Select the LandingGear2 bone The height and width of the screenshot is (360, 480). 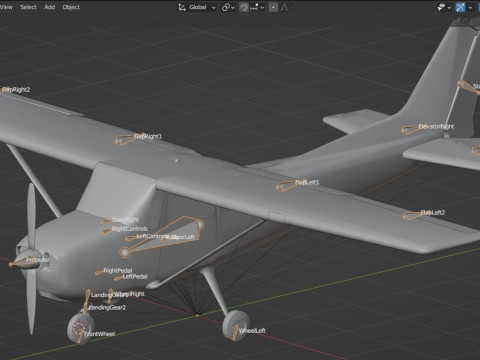[85, 308]
